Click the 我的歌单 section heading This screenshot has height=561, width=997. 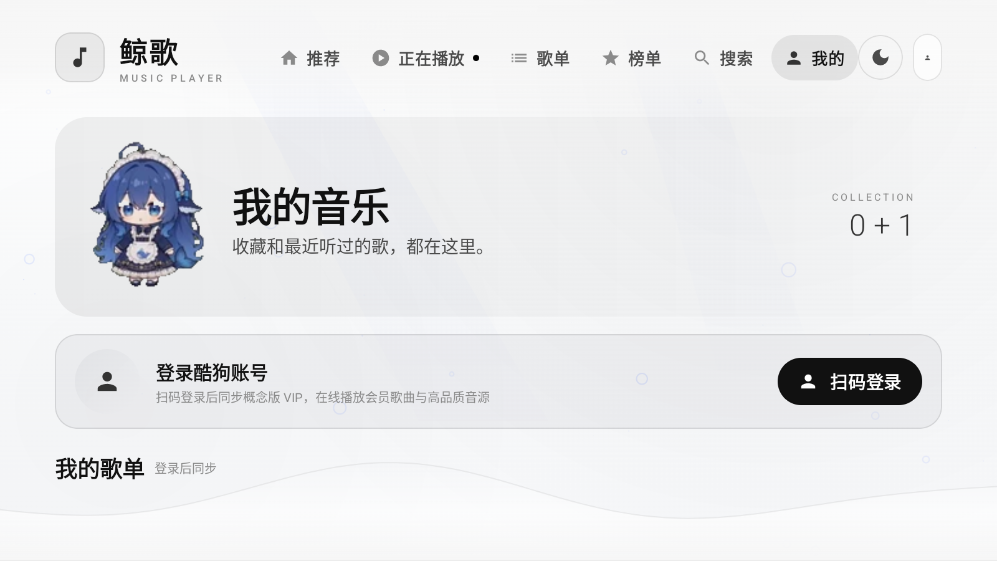(x=100, y=469)
